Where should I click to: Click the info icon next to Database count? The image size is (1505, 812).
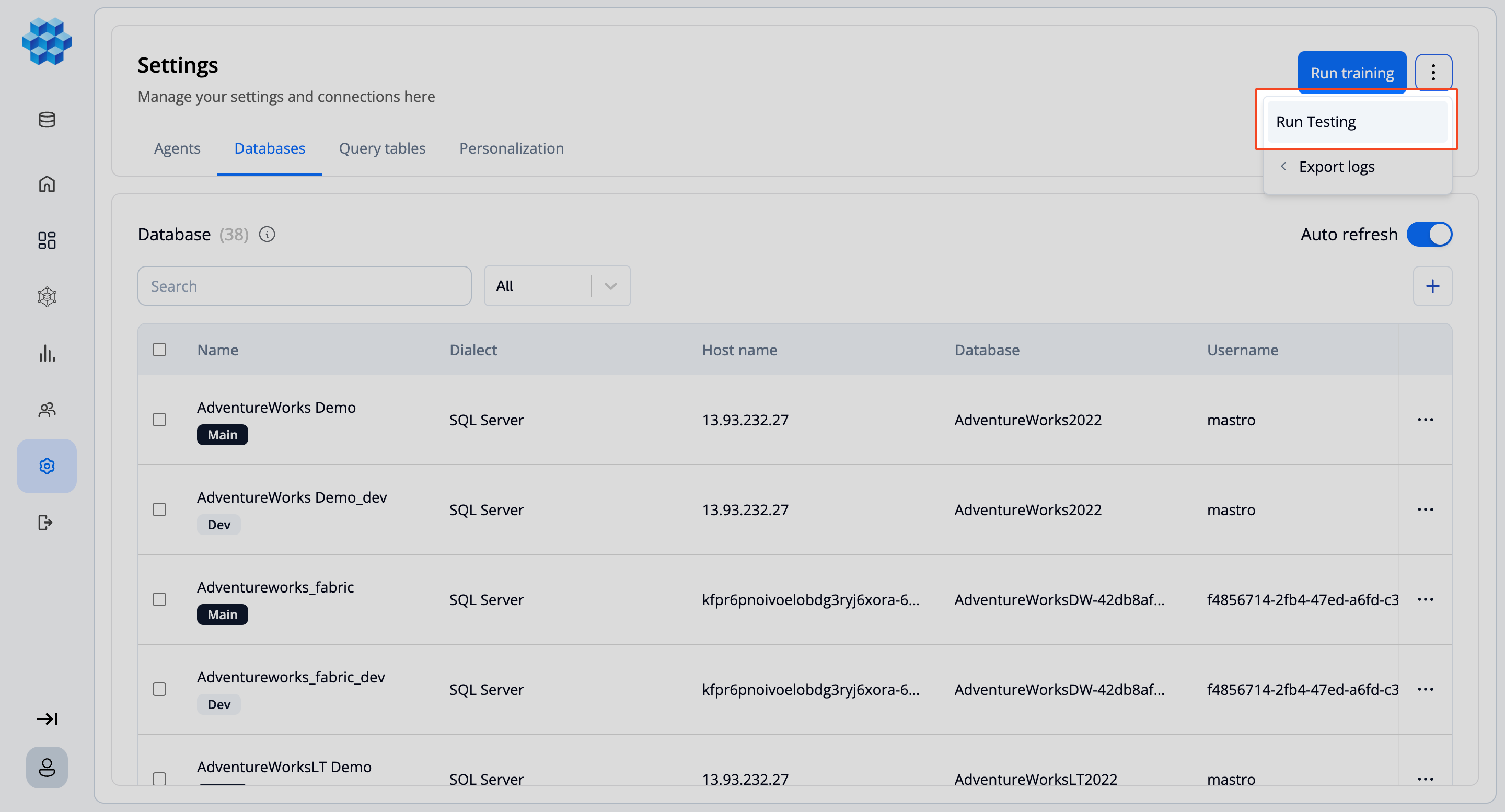(x=267, y=234)
